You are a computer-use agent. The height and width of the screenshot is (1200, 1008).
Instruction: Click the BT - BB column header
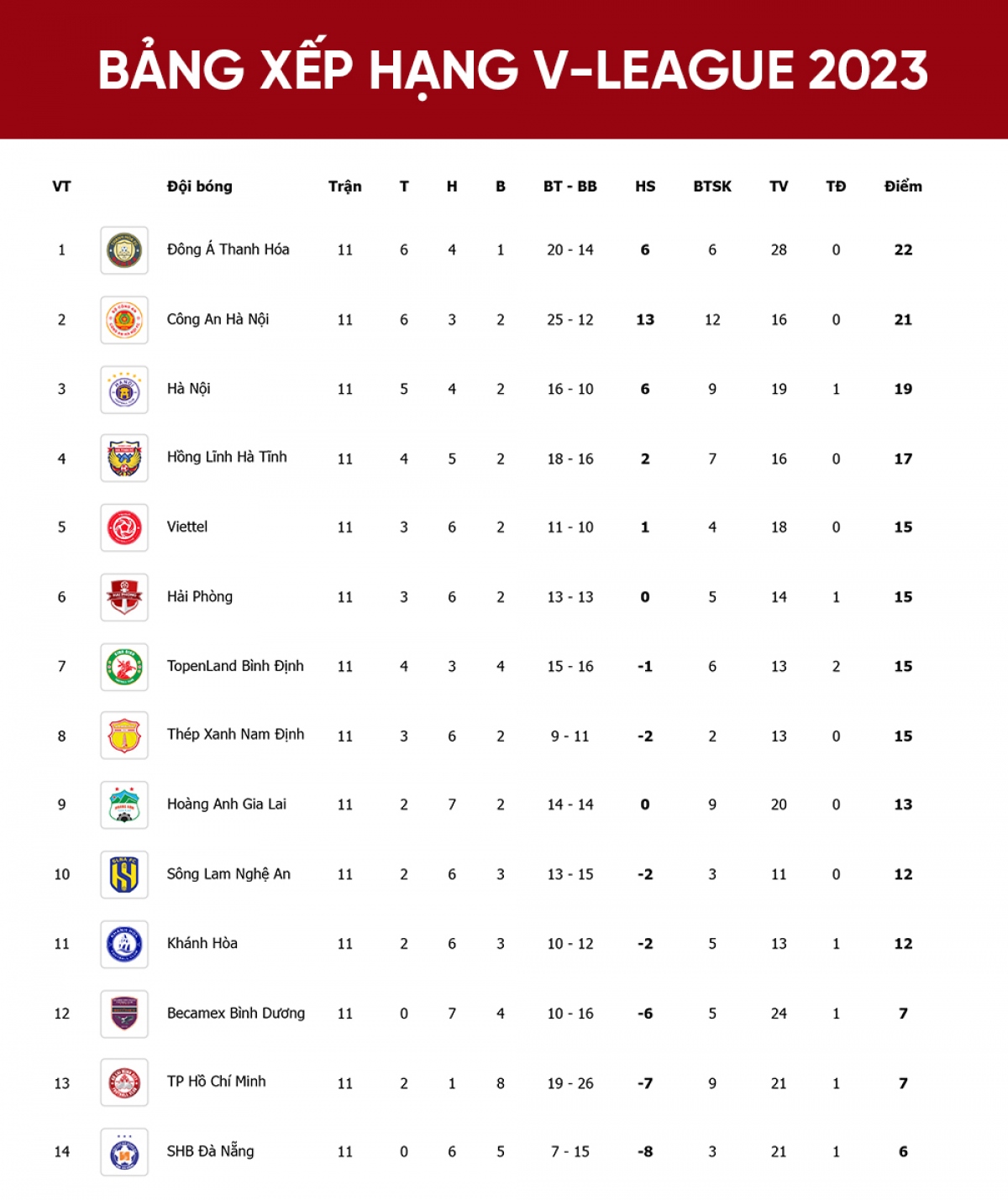point(570,186)
